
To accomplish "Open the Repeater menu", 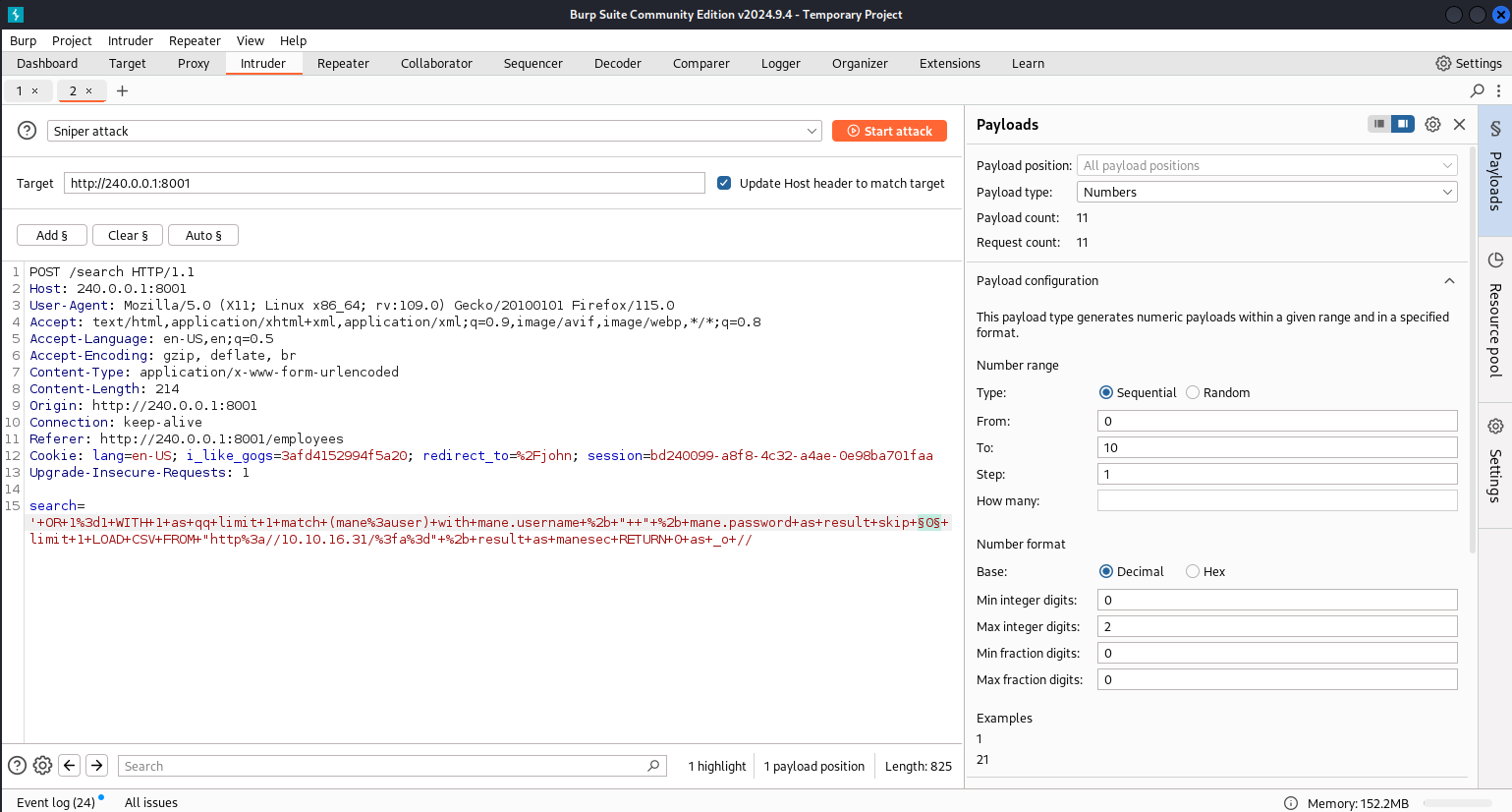I will (195, 40).
